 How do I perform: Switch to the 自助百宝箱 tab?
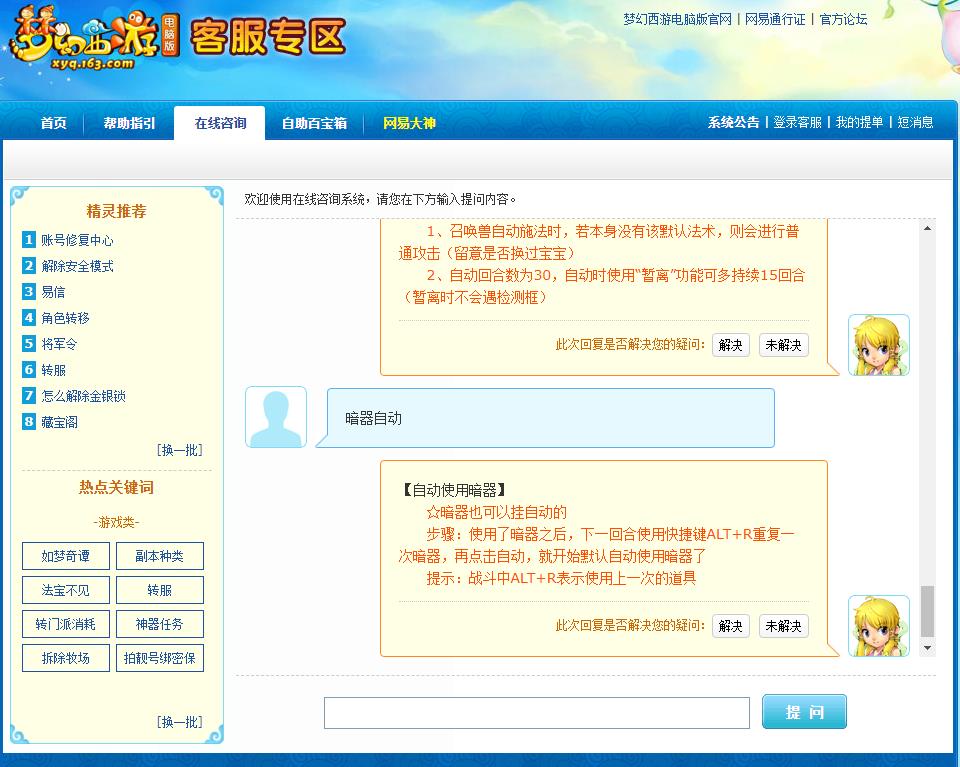315,123
